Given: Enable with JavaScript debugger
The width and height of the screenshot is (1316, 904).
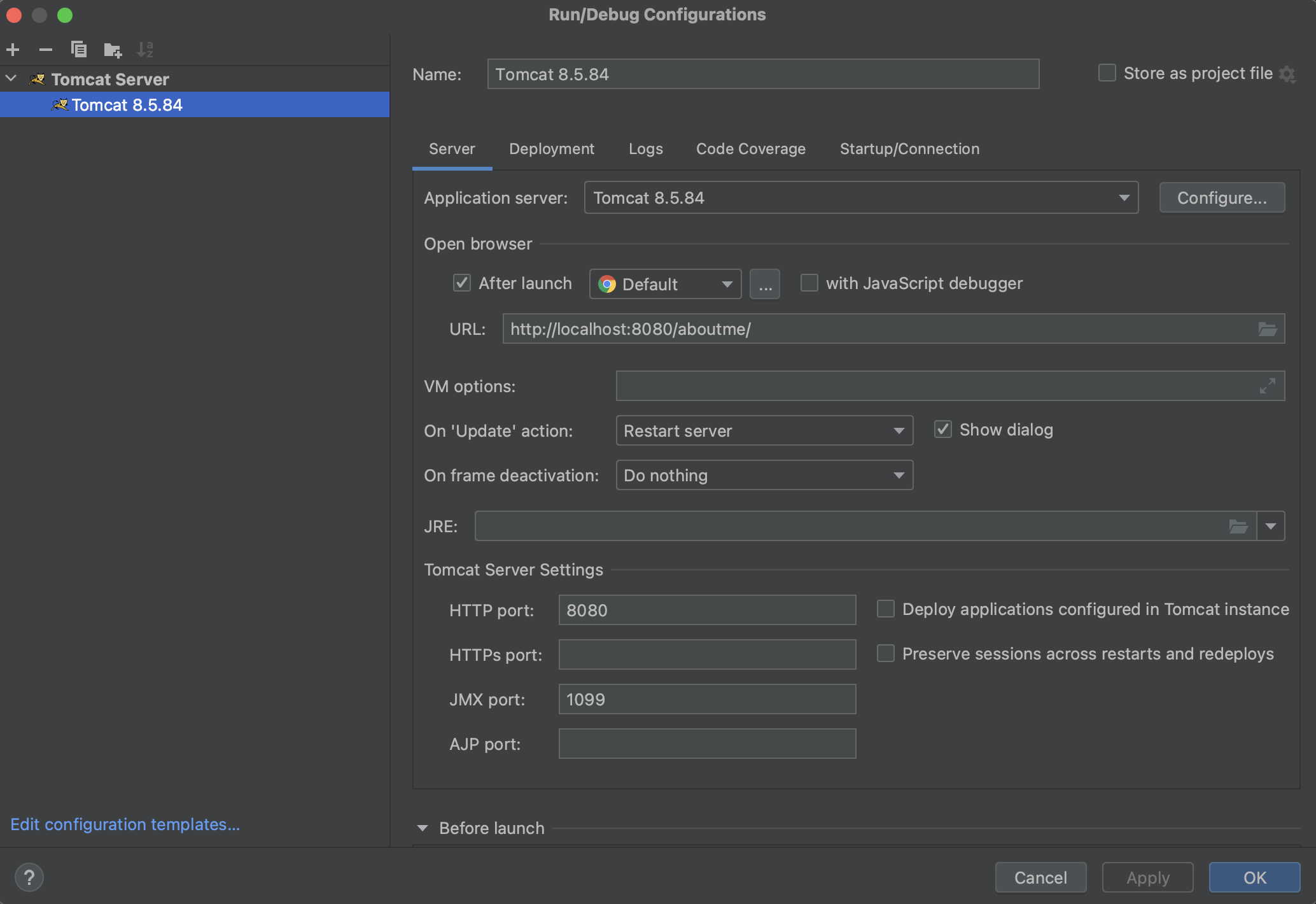Looking at the screenshot, I should (809, 283).
